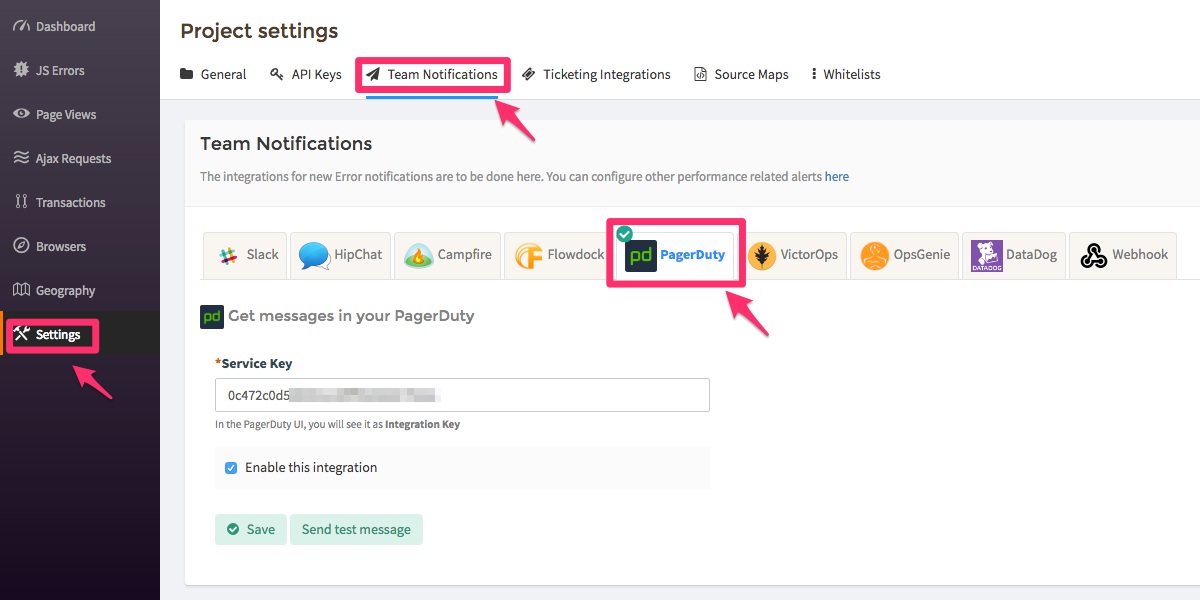
Task: Click the "Integration Key" hint text
Action: pyautogui.click(x=422, y=424)
